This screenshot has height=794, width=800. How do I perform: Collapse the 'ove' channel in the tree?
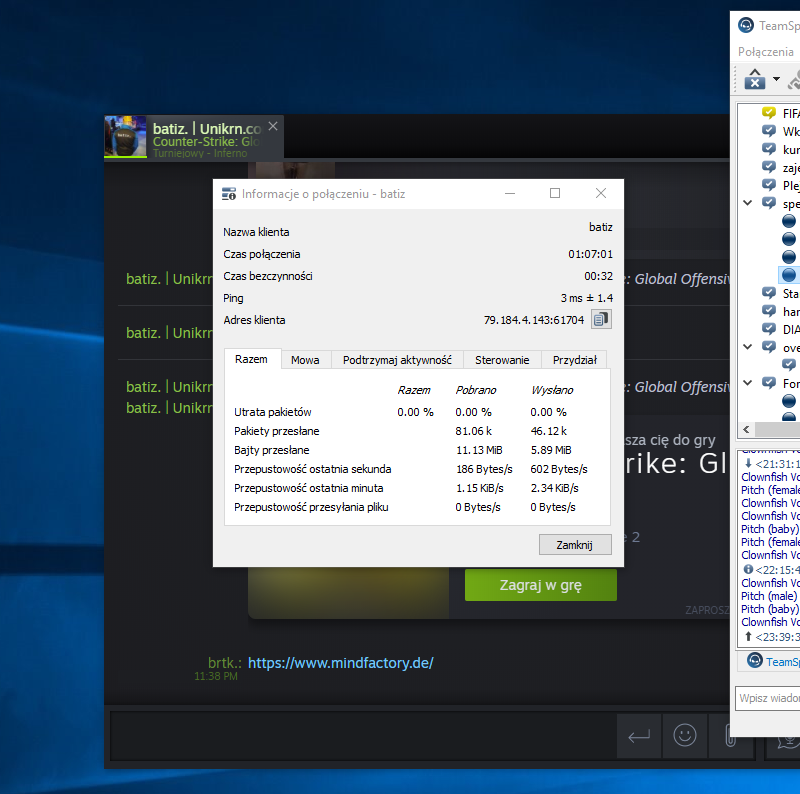tap(747, 347)
